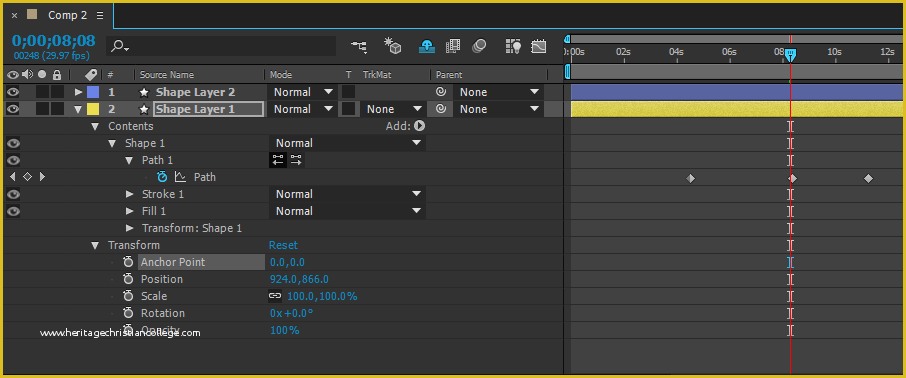Click the search magnifier icon
The width and height of the screenshot is (906, 378).
120,46
